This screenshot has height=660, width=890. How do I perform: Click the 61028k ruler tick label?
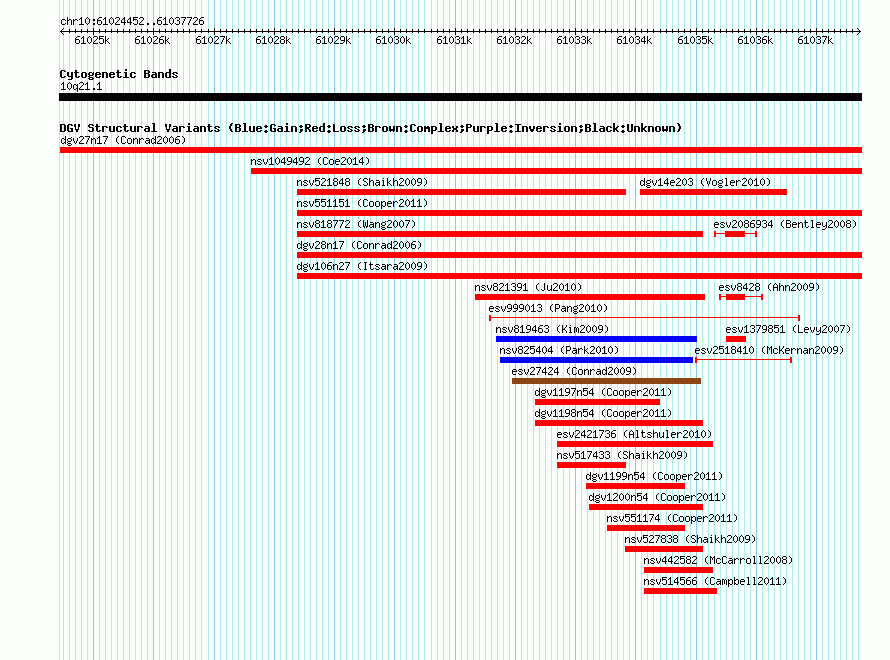273,40
